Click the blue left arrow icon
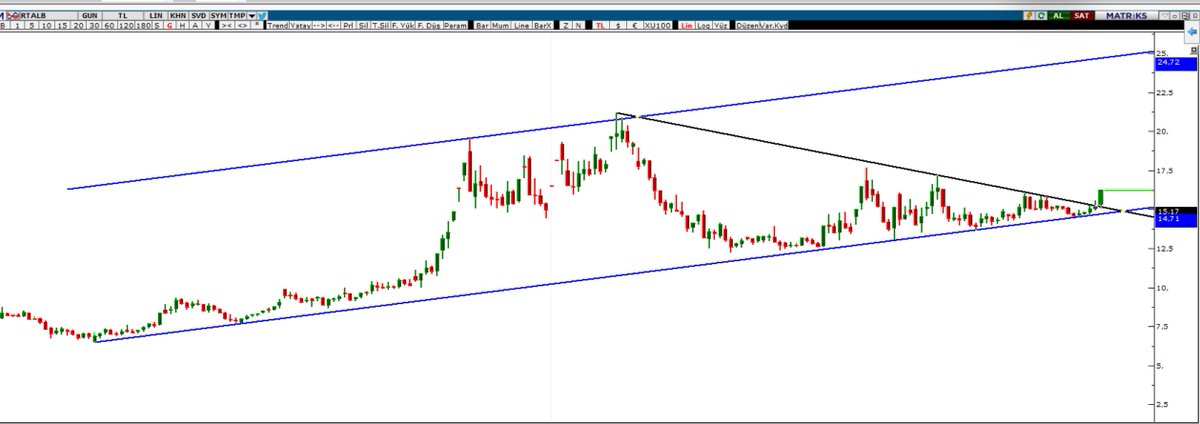Screen dimensions: 1200x424 click(1191, 32)
